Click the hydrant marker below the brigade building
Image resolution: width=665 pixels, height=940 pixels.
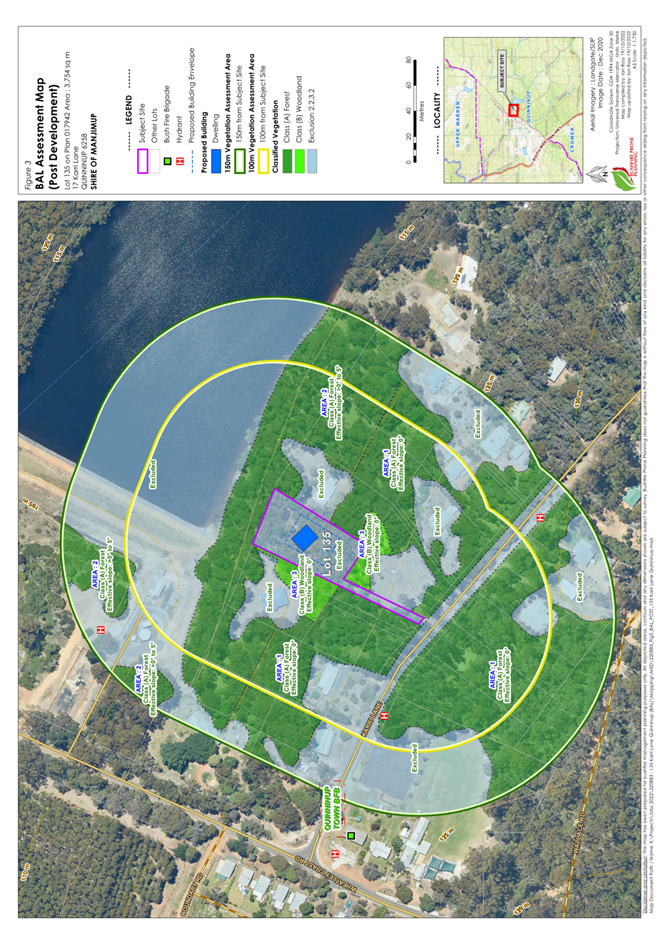[x=335, y=853]
